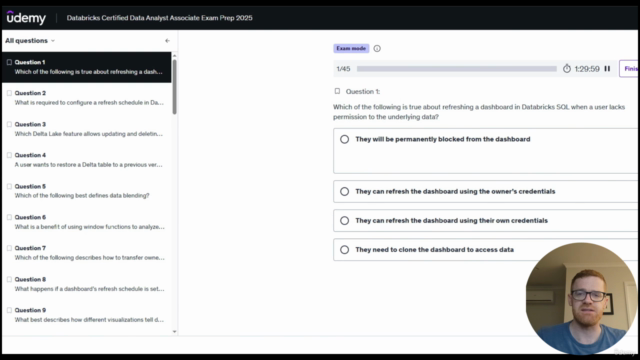Image resolution: width=640 pixels, height=360 pixels.
Task: Flag Question 3 checkbox in sidebar
Action: click(9, 124)
